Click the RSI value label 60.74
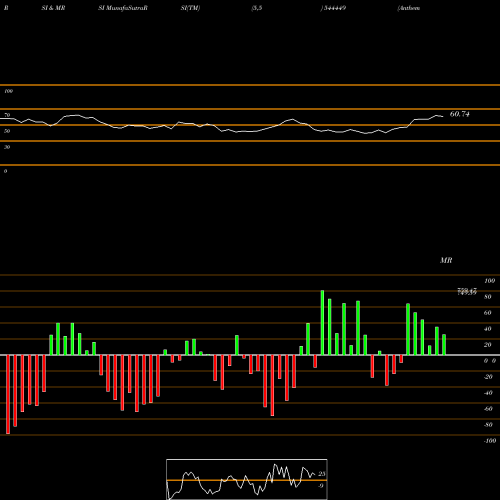Image resolution: width=500 pixels, height=500 pixels. [x=460, y=114]
